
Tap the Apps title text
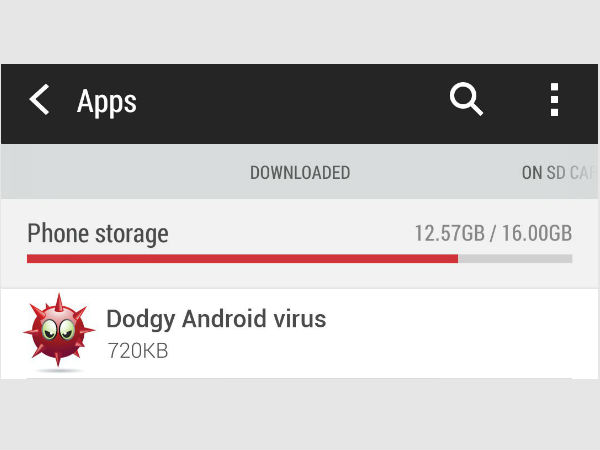(106, 101)
